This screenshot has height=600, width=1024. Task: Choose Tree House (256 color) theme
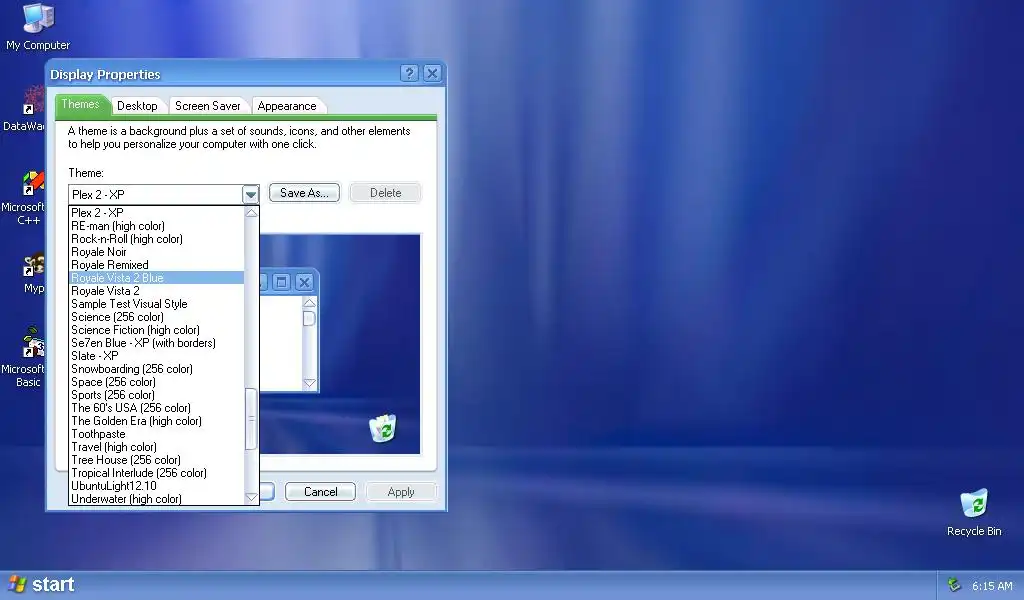tap(157, 460)
